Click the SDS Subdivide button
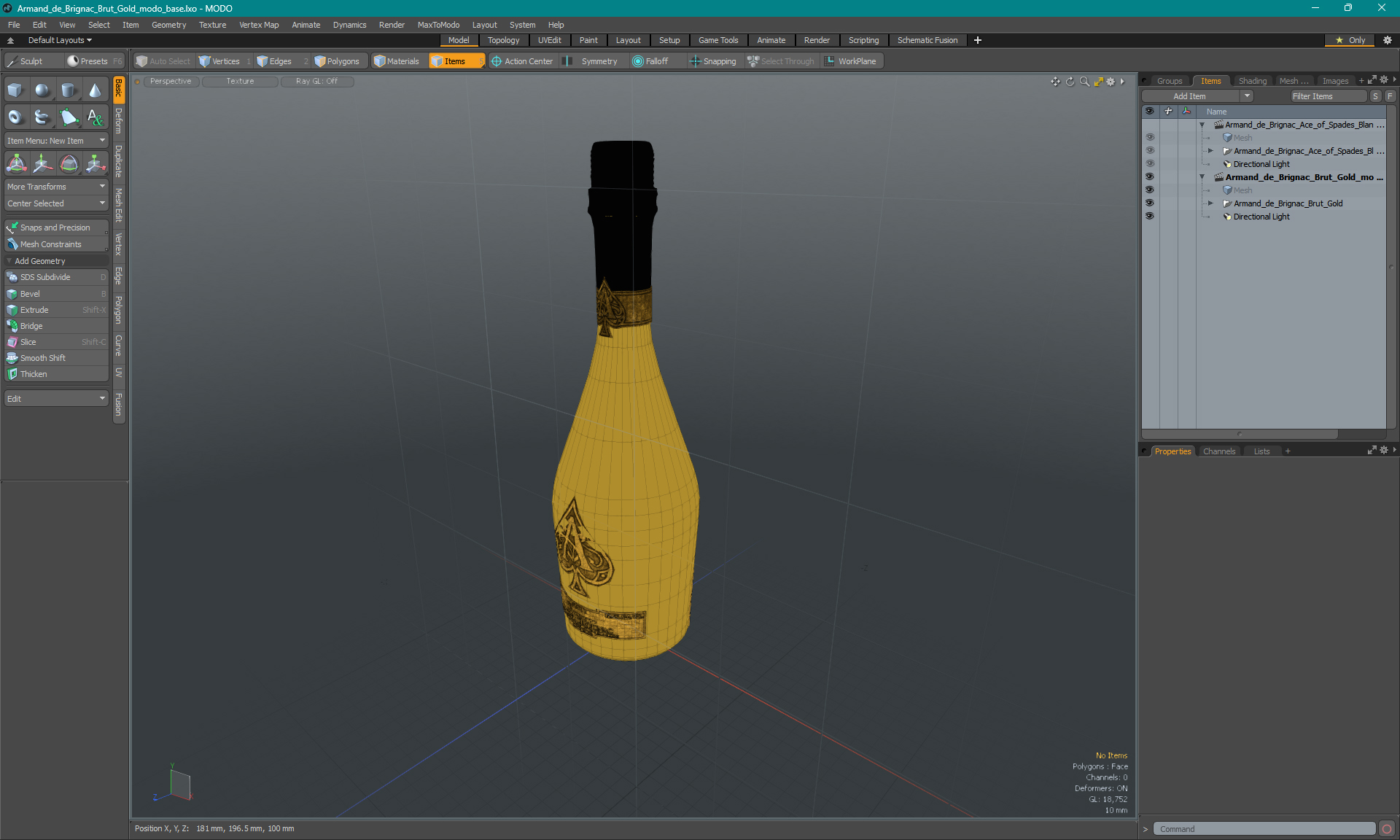The height and width of the screenshot is (840, 1400). (56, 277)
